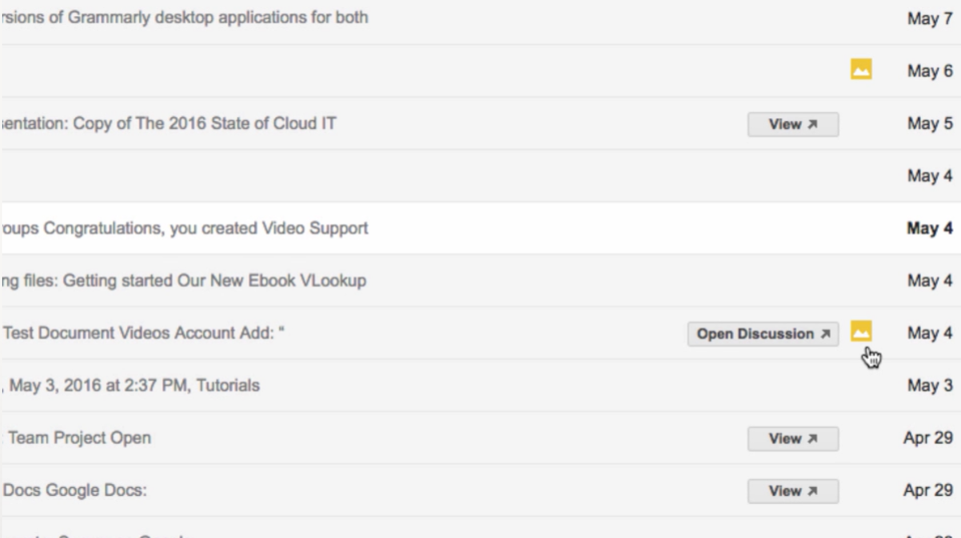Click the arrow icon inside Open Discussion button
The width and height of the screenshot is (961, 538).
click(x=826, y=334)
